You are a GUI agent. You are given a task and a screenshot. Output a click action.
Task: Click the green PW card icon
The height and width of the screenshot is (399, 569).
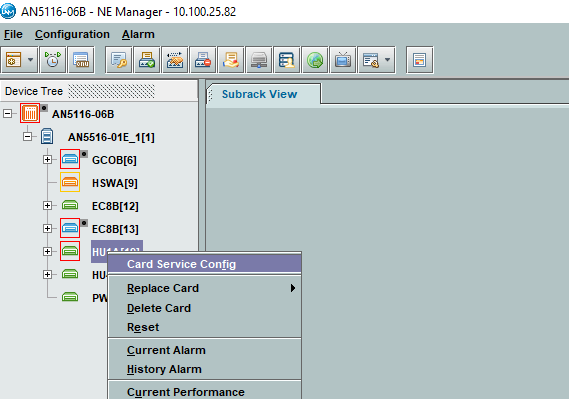click(x=70, y=297)
